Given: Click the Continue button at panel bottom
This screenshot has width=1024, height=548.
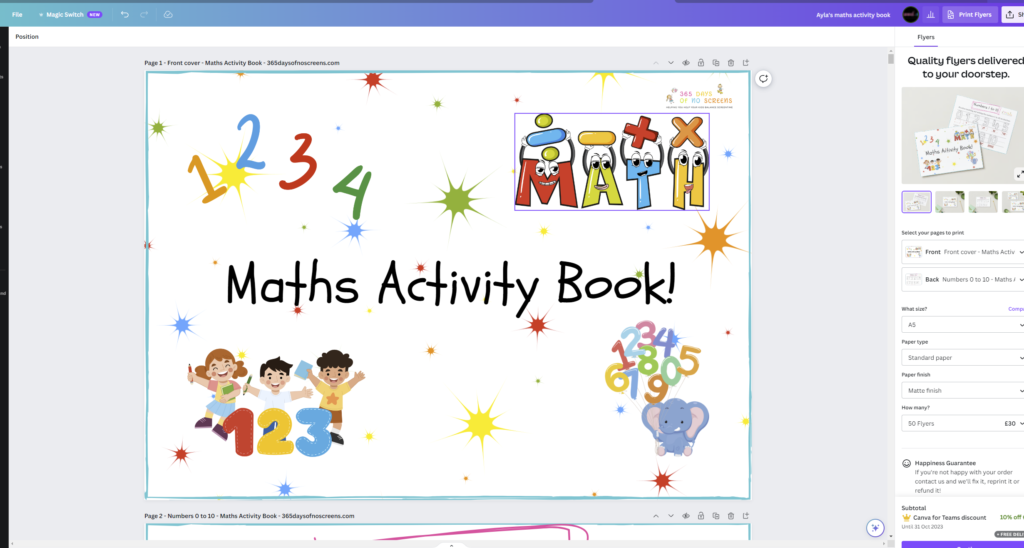Looking at the screenshot, I should pyautogui.click(x=963, y=545).
